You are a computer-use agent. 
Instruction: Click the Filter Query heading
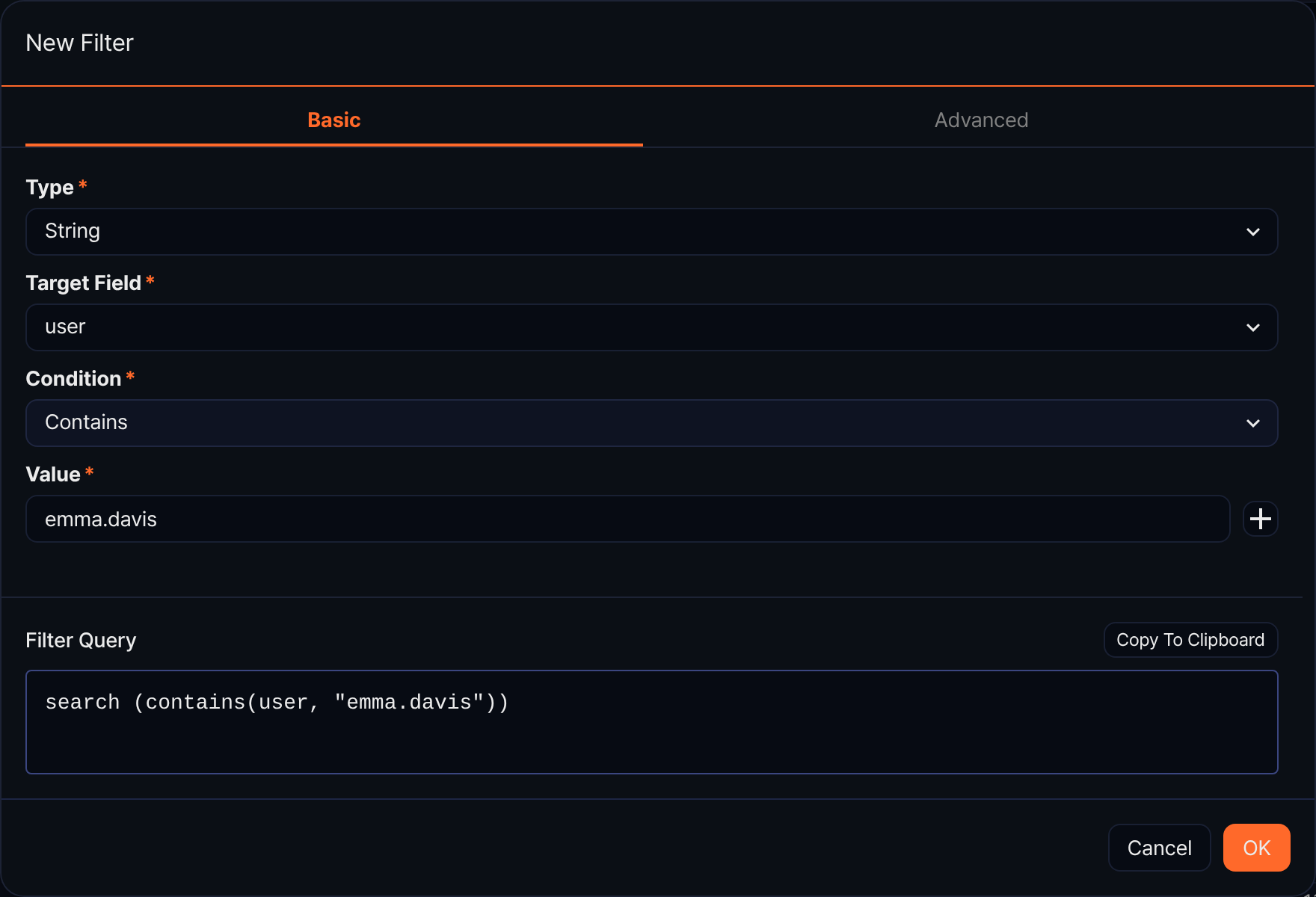click(81, 641)
